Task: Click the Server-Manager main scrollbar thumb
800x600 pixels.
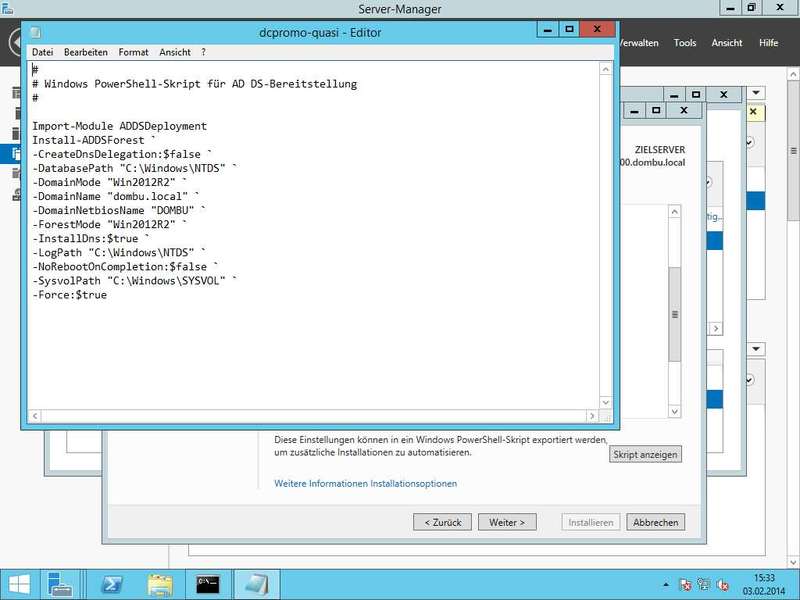Action: (x=793, y=151)
